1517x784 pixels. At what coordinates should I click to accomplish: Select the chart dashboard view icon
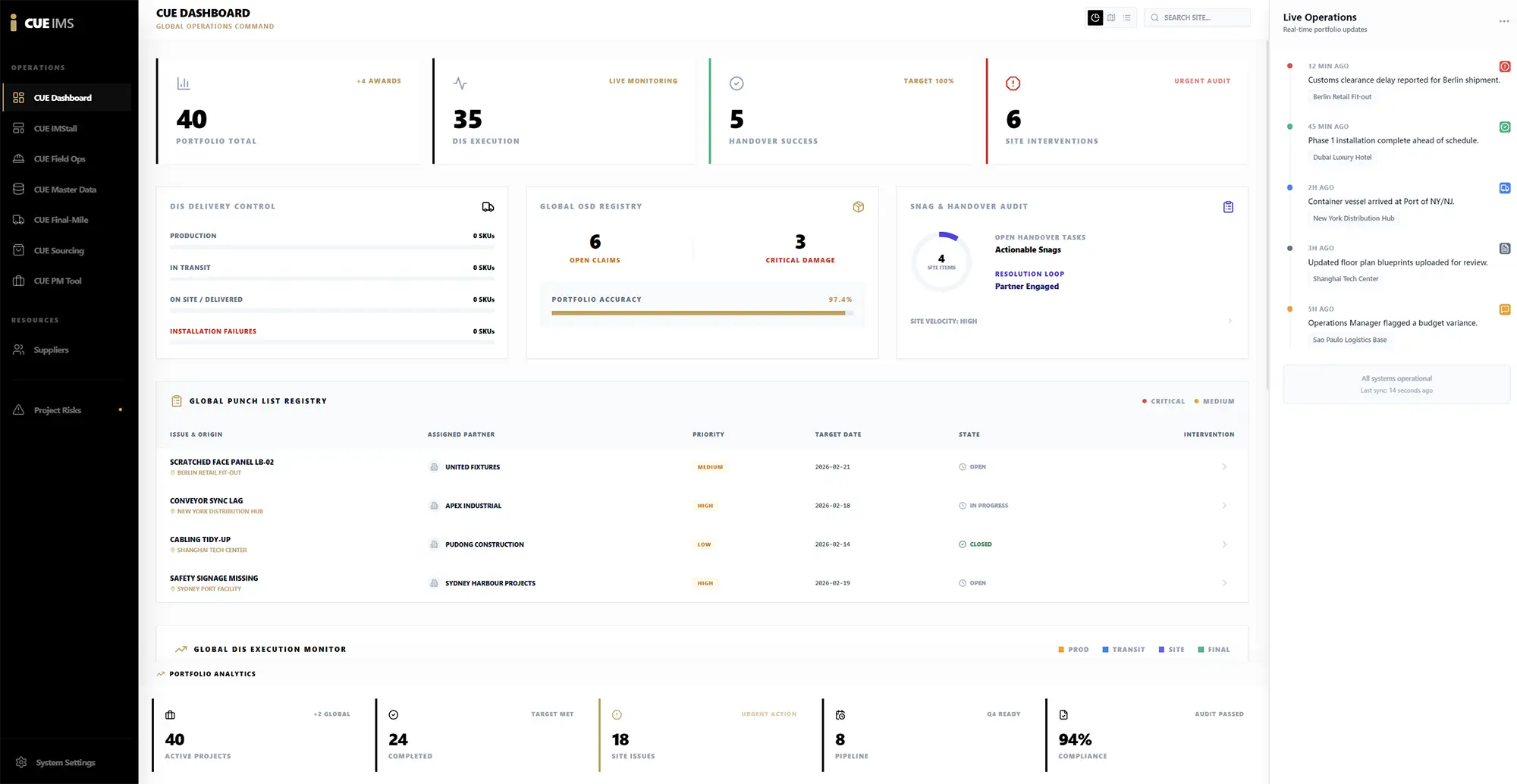(x=1095, y=17)
